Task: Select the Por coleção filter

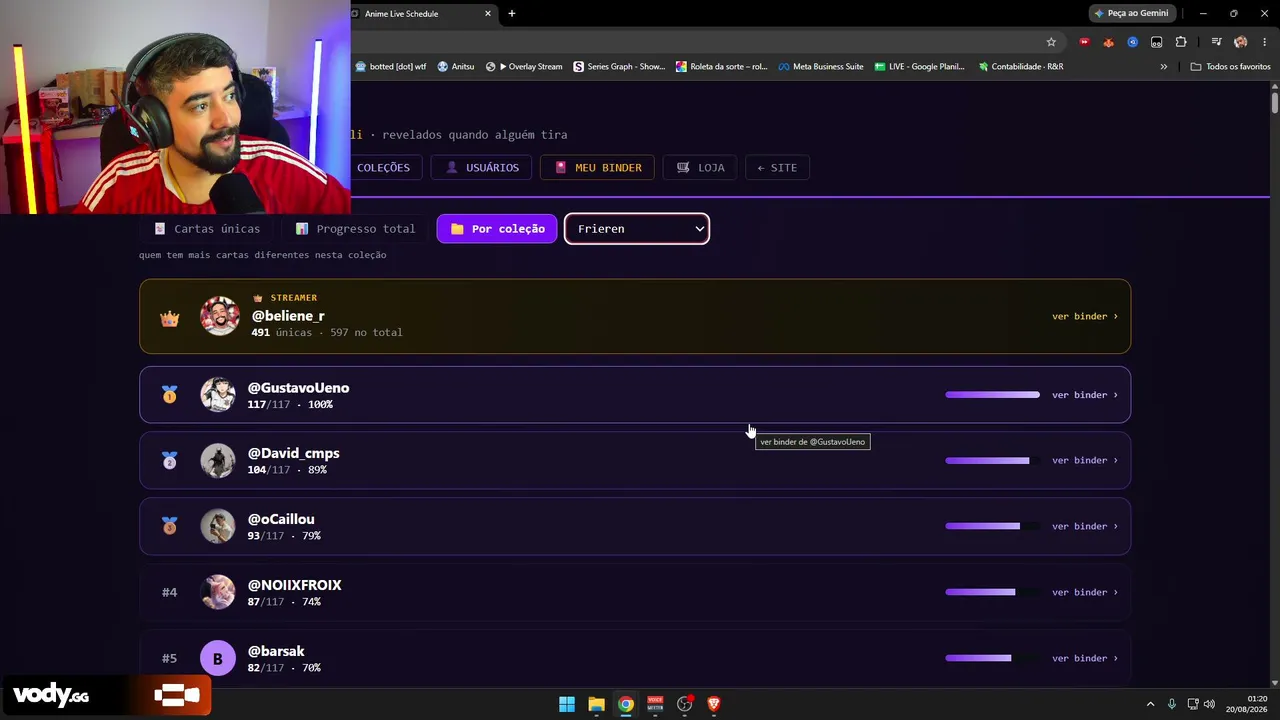Action: pos(497,229)
